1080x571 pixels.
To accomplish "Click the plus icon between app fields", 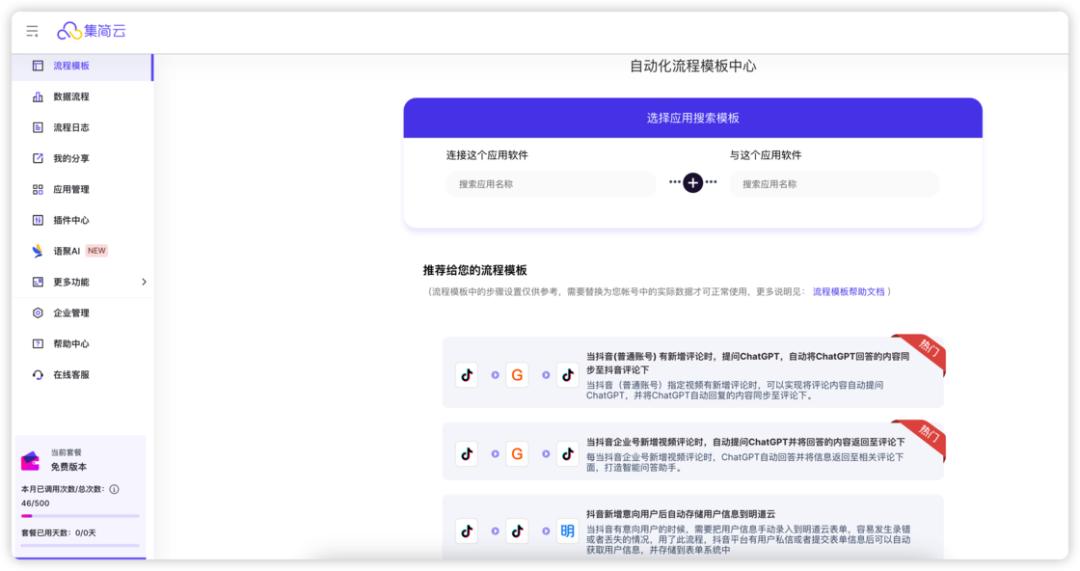I will 693,183.
